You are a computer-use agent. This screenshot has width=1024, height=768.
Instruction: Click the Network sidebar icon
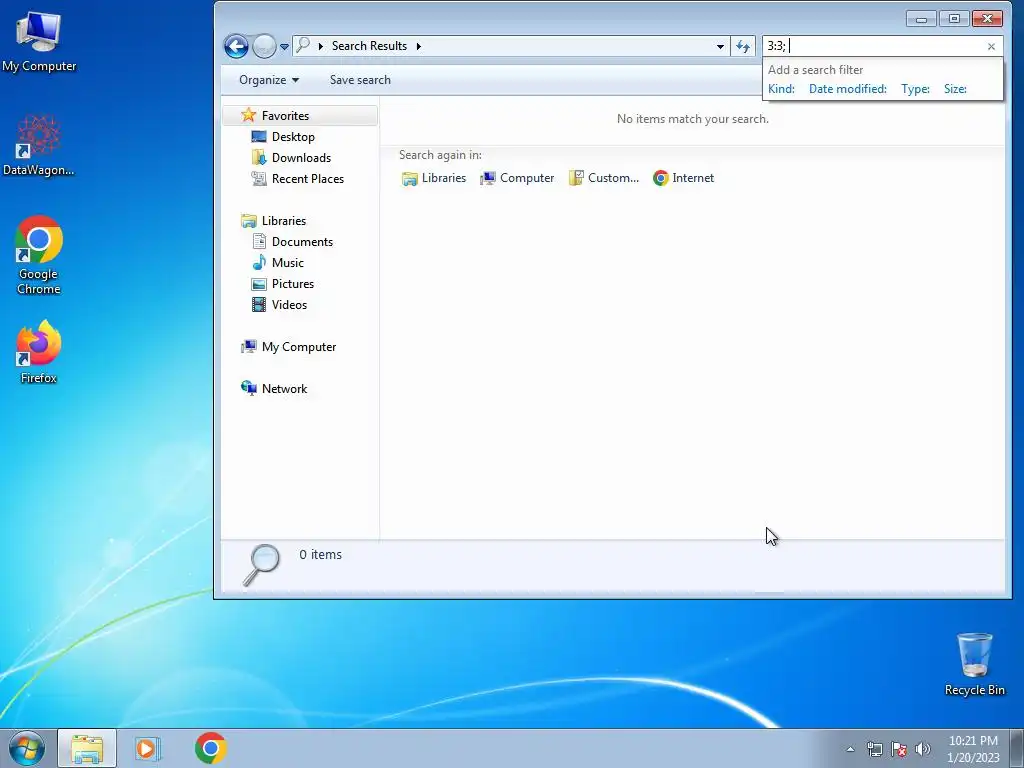248,389
